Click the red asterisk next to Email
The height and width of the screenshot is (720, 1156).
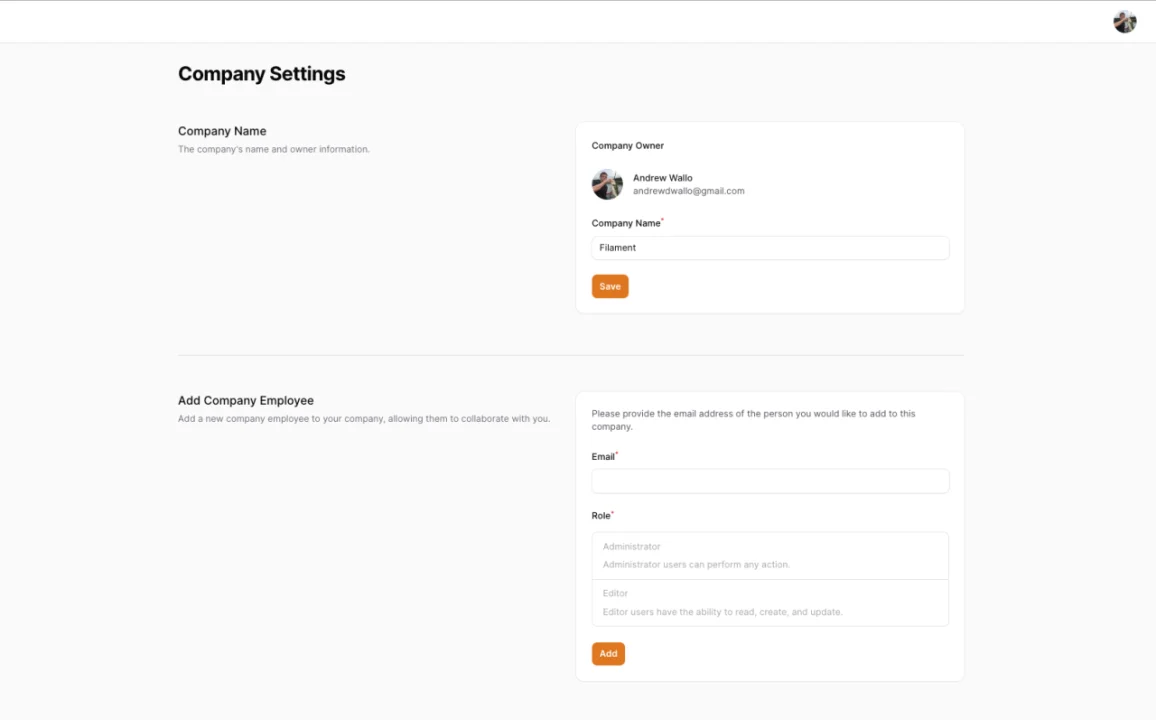(x=617, y=452)
